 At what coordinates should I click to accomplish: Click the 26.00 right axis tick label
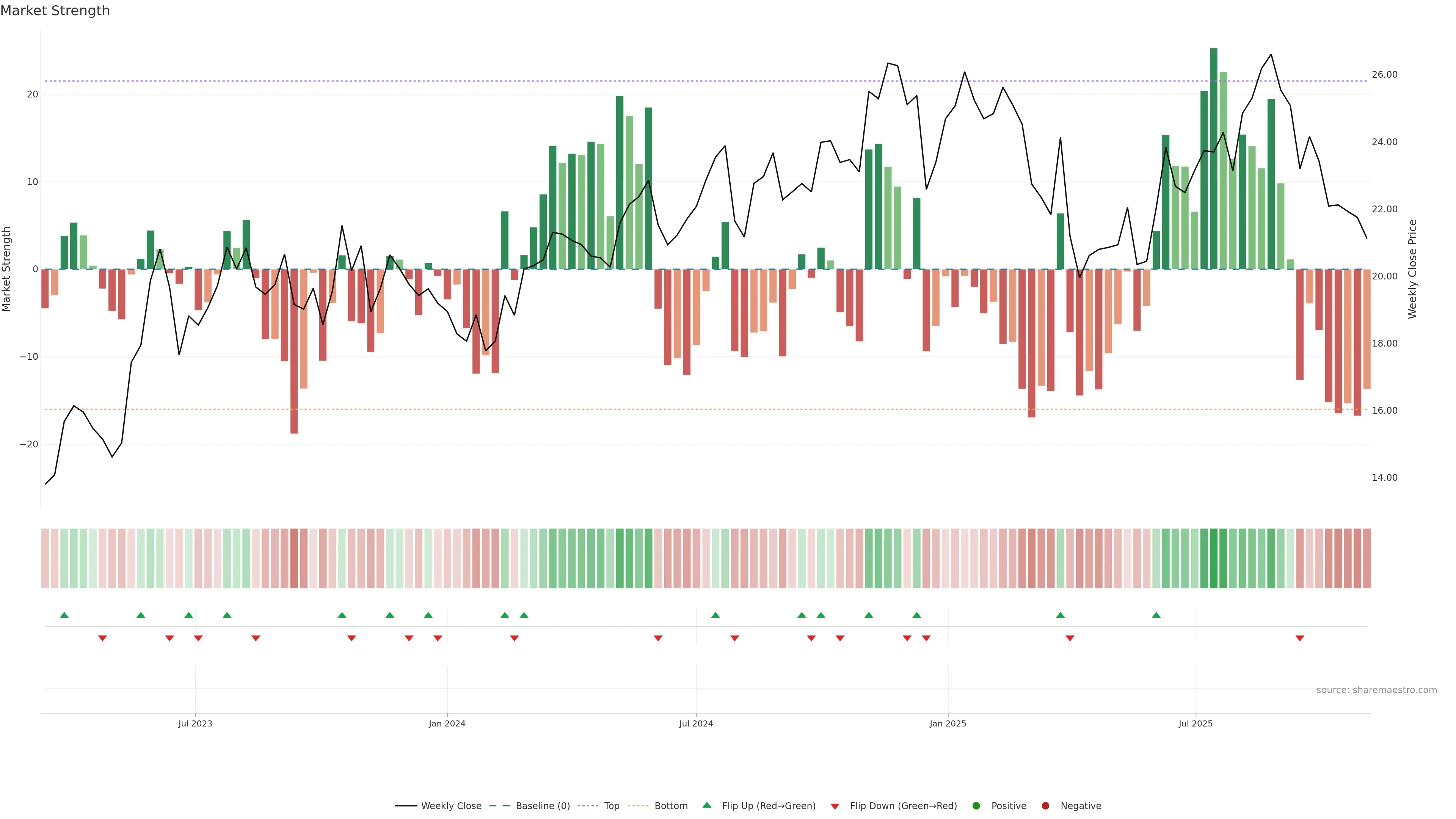1384,75
